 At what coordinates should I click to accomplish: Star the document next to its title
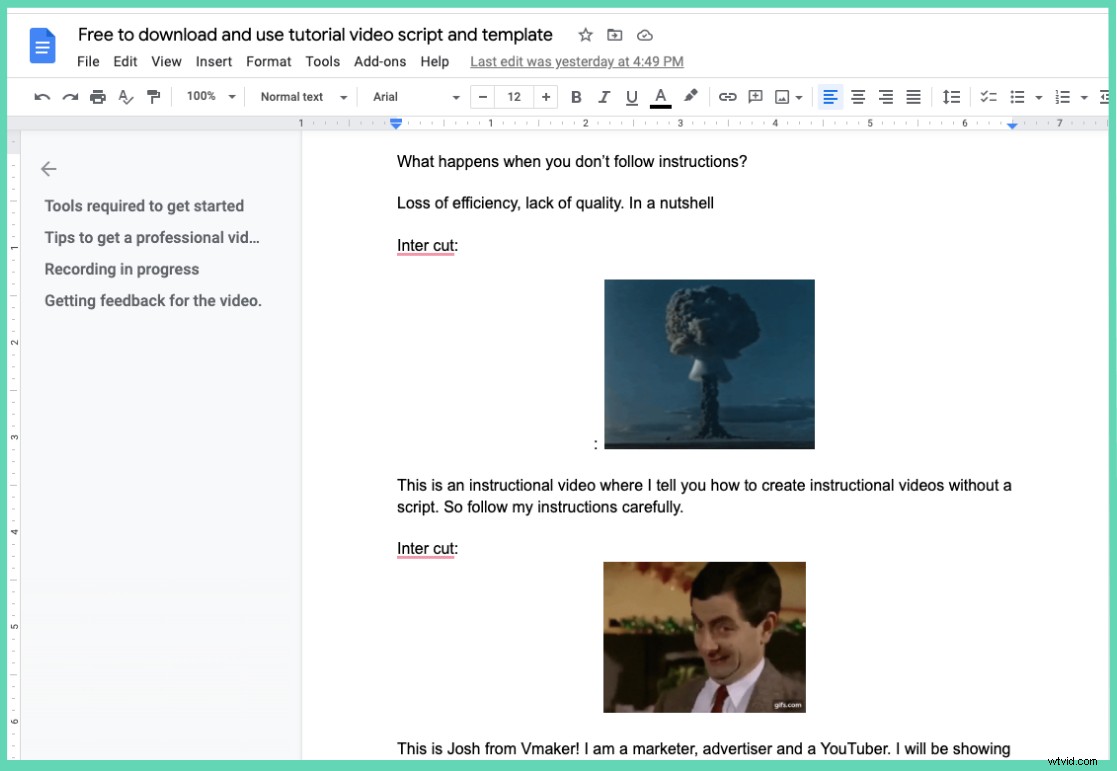(585, 34)
